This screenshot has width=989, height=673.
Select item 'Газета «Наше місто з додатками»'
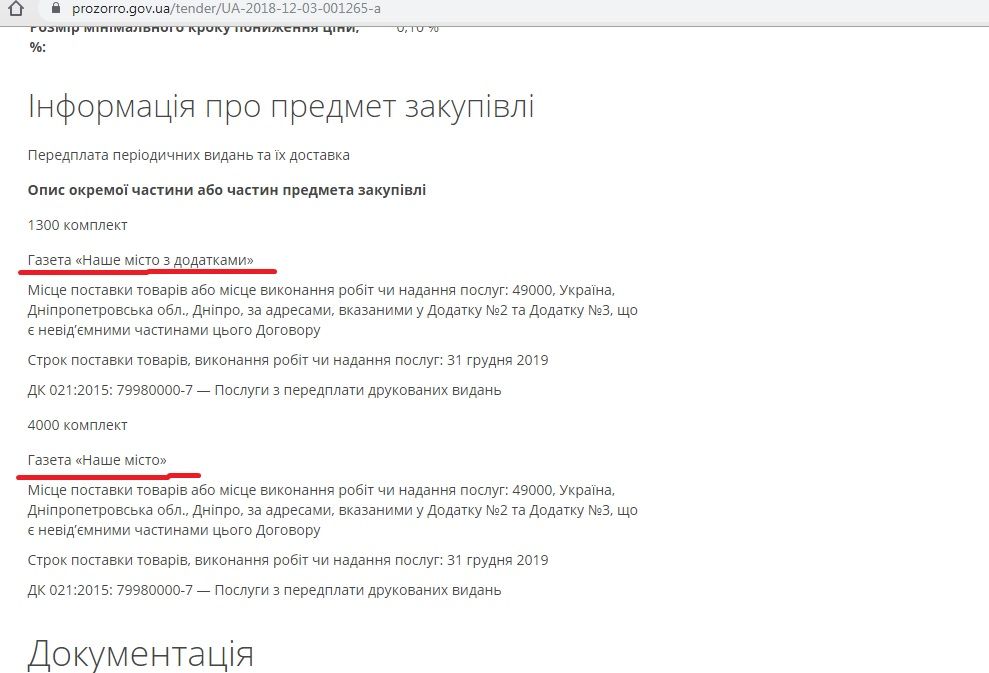click(141, 260)
